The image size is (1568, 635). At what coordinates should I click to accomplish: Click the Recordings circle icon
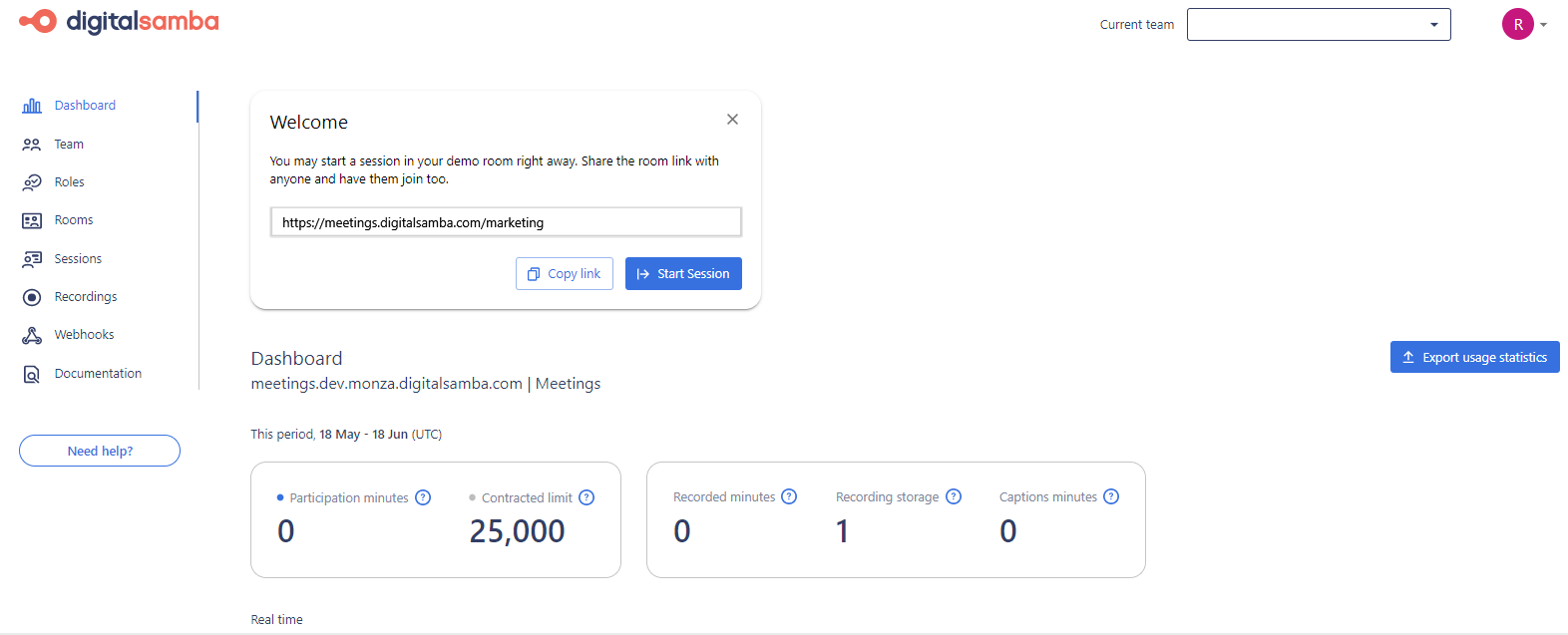click(x=32, y=297)
